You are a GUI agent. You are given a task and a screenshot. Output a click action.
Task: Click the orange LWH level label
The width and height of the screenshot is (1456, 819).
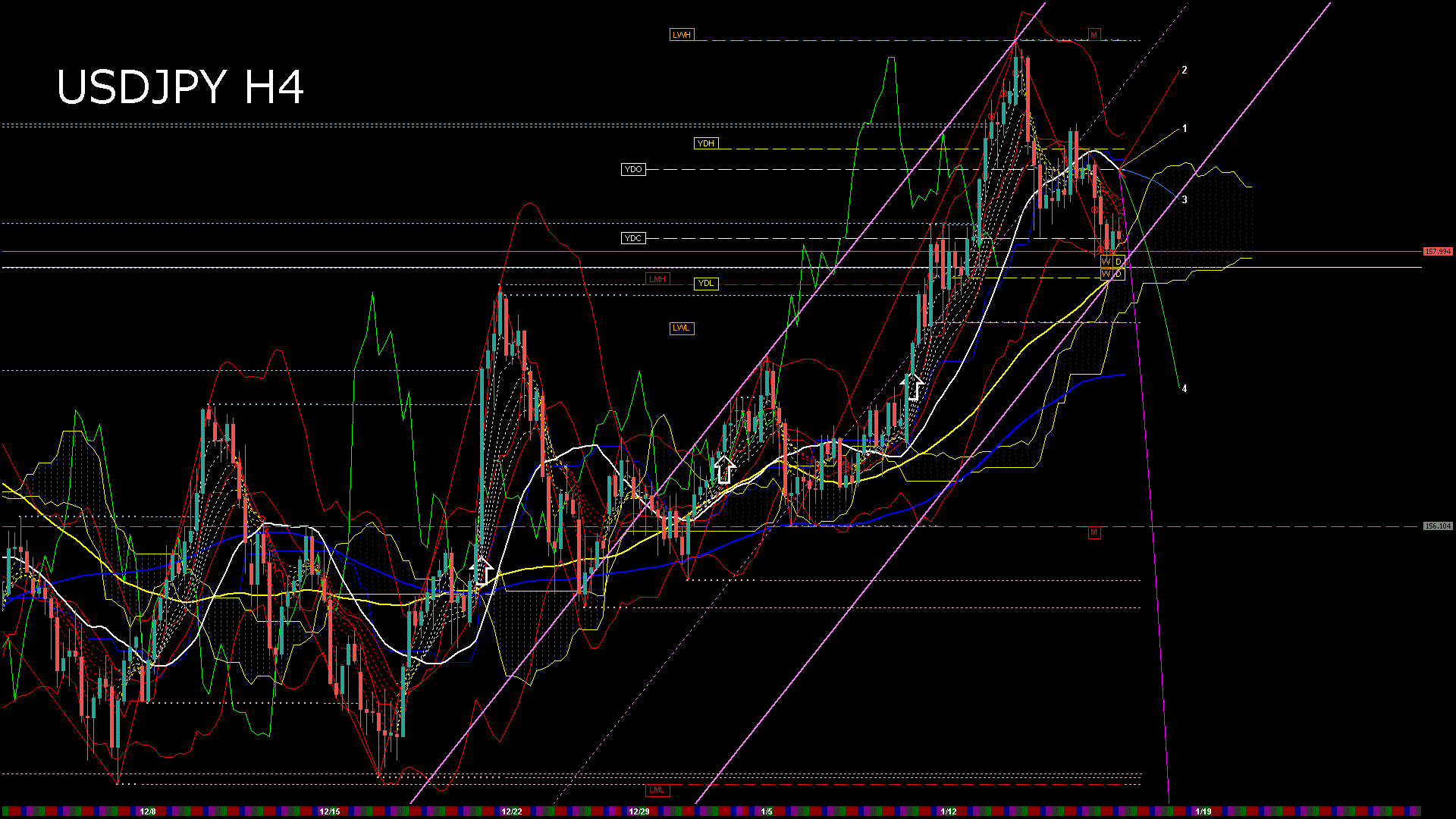click(x=681, y=35)
